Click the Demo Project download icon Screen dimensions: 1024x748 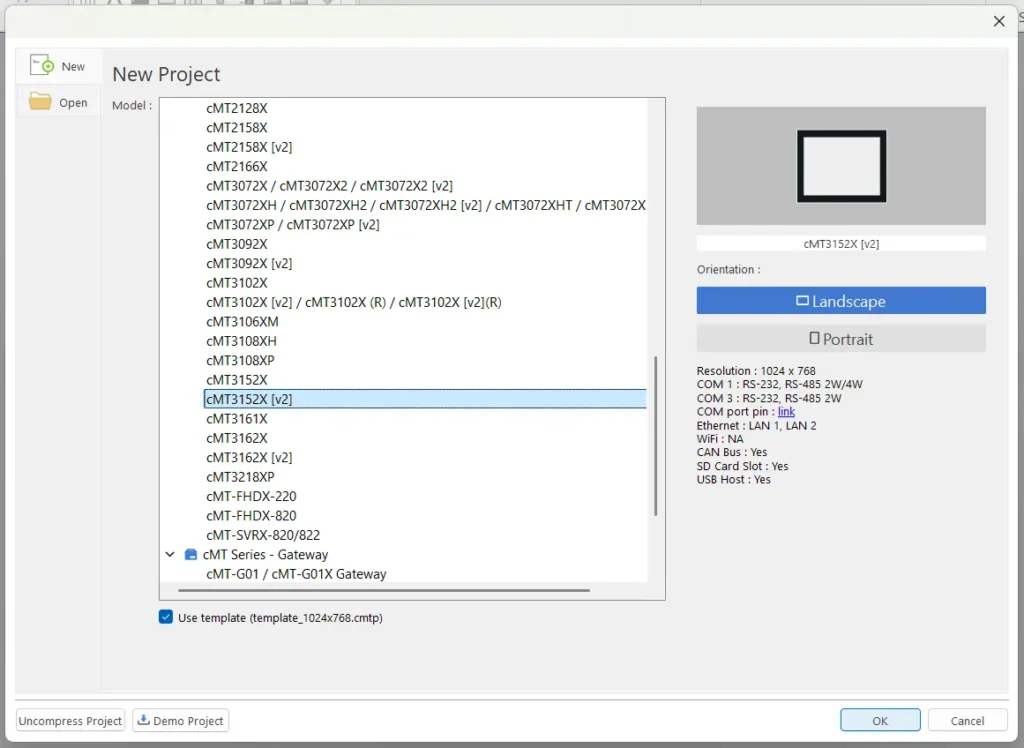pyautogui.click(x=144, y=720)
